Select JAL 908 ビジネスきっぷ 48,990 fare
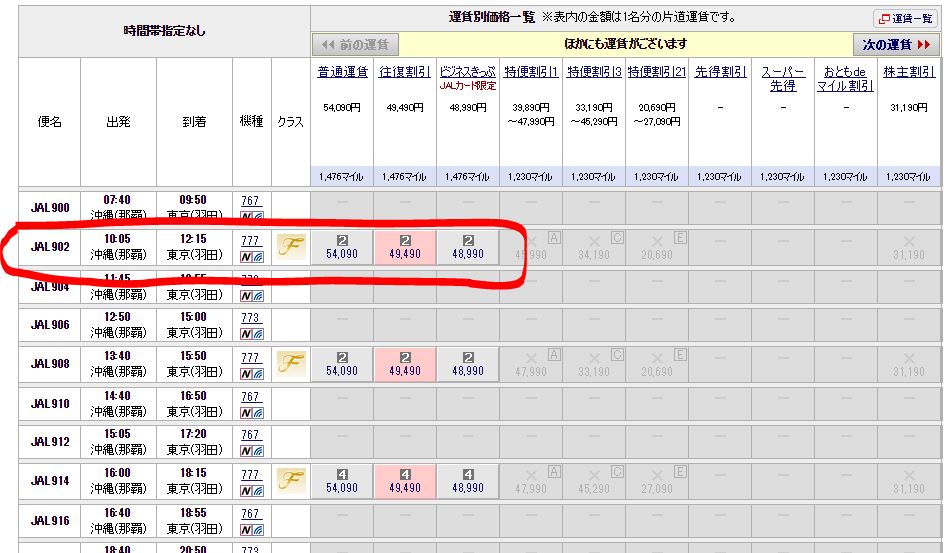Screen dimensions: 946x553 [468, 364]
